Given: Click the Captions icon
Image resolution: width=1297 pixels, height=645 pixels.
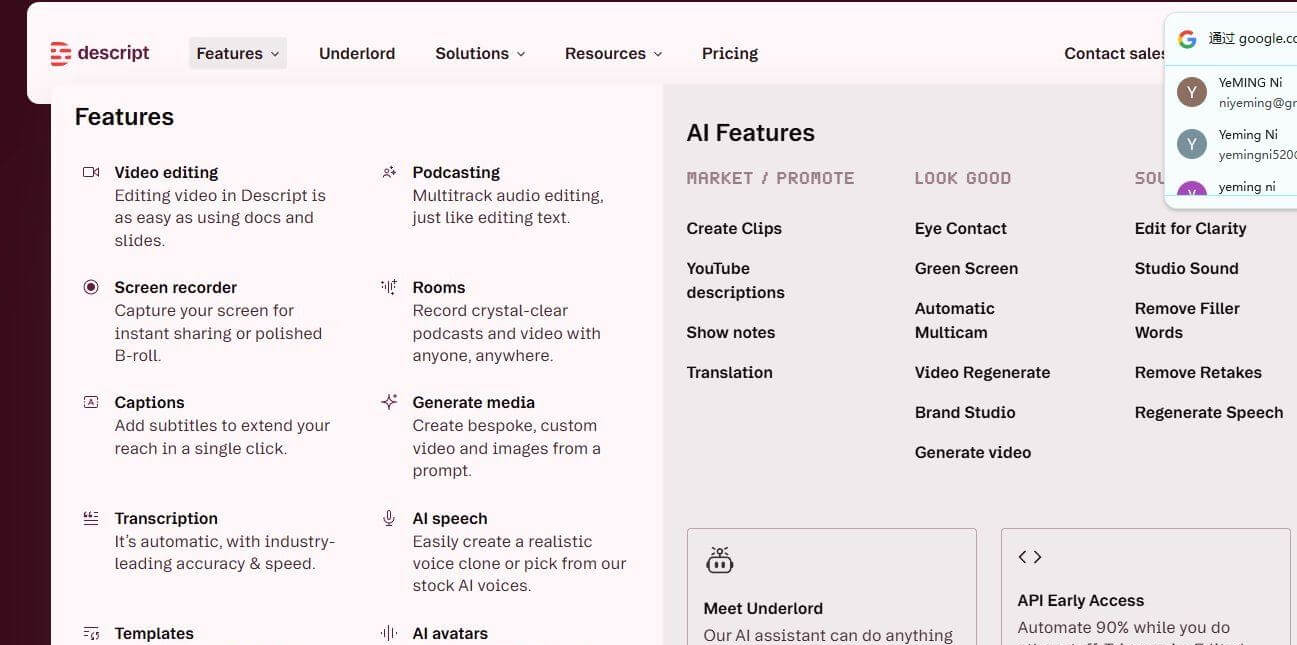Looking at the screenshot, I should point(91,402).
